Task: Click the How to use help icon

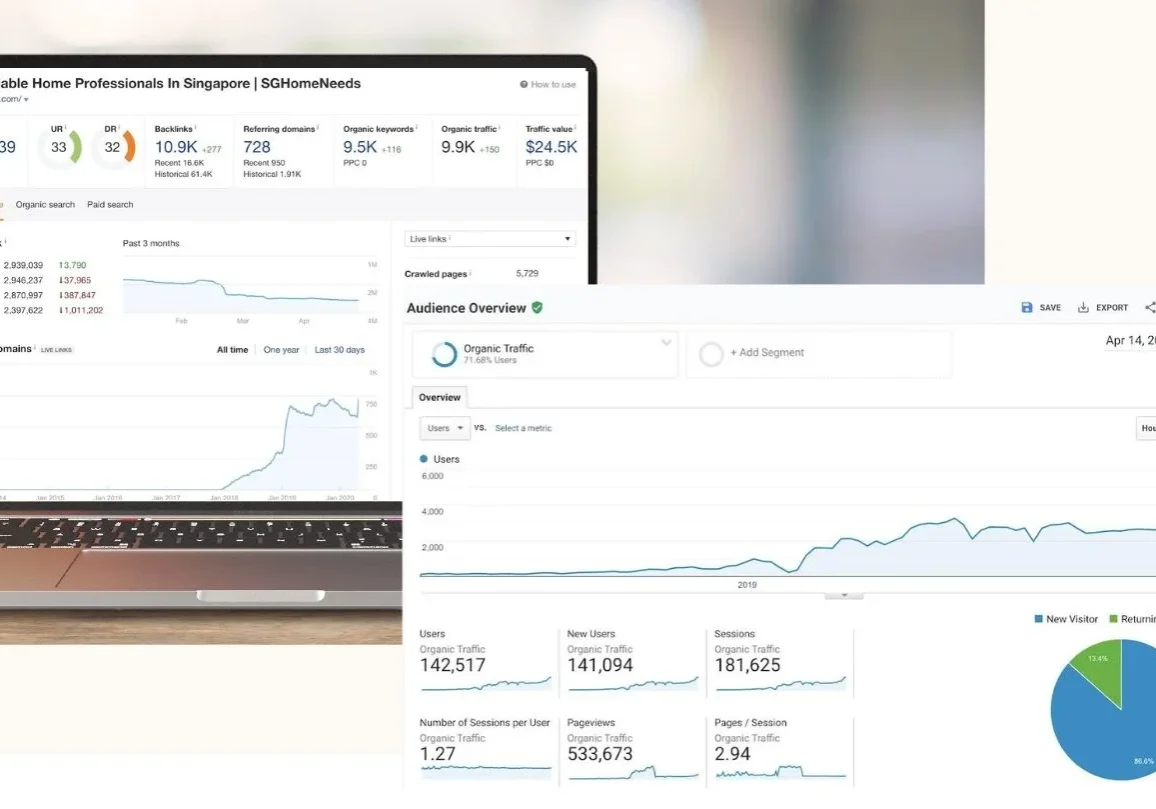Action: (x=524, y=85)
